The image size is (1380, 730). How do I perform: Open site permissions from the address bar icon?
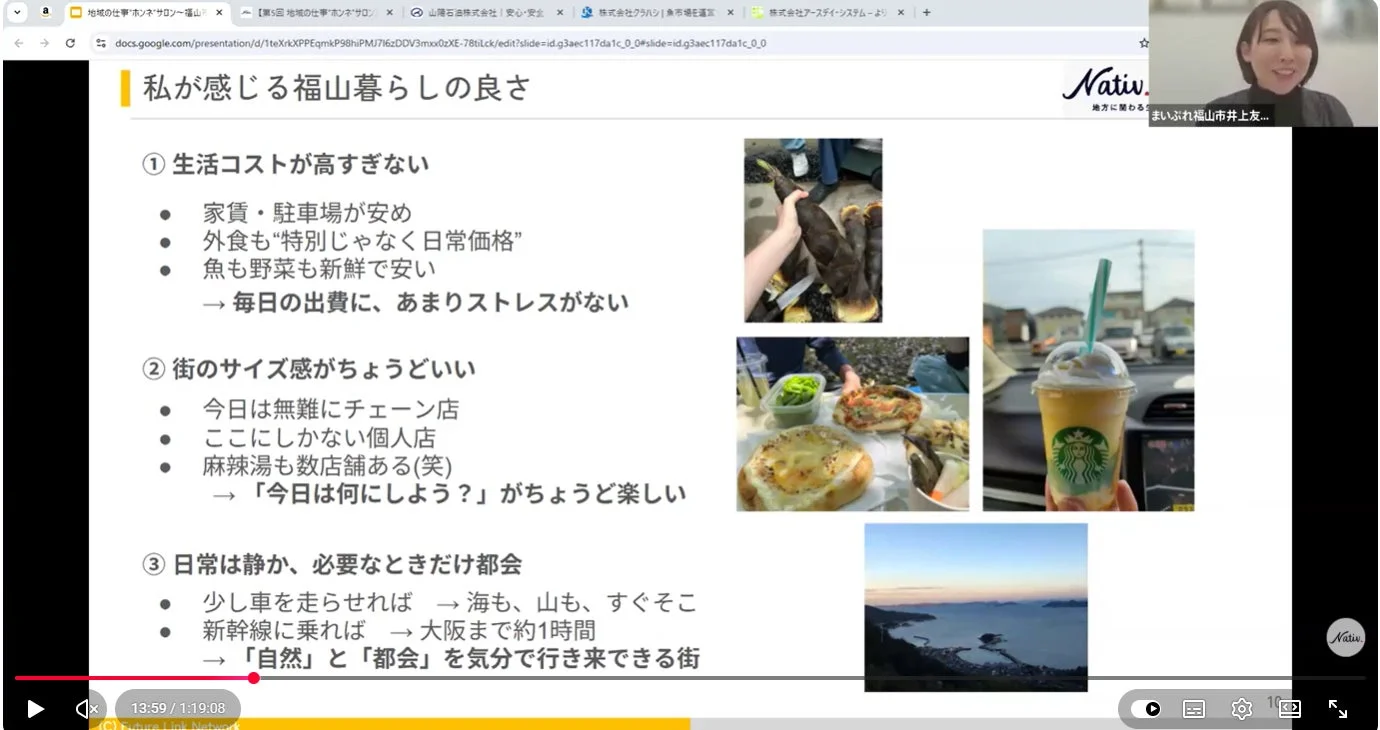click(101, 43)
